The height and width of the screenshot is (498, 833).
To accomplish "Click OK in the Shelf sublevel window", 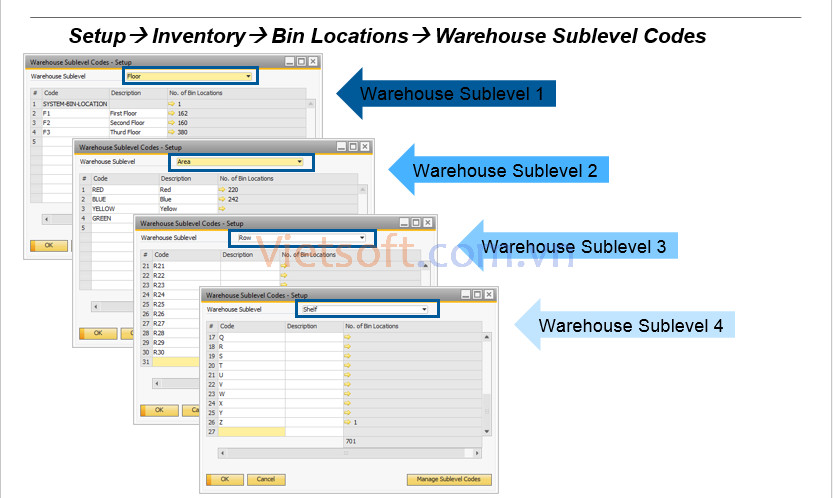I will (224, 480).
